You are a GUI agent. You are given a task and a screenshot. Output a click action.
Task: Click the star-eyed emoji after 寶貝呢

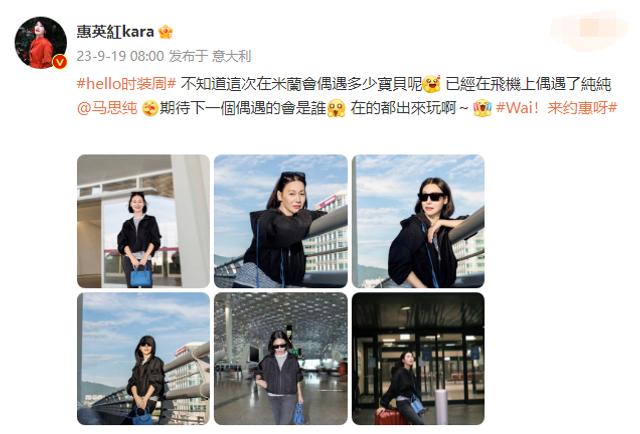(431, 84)
